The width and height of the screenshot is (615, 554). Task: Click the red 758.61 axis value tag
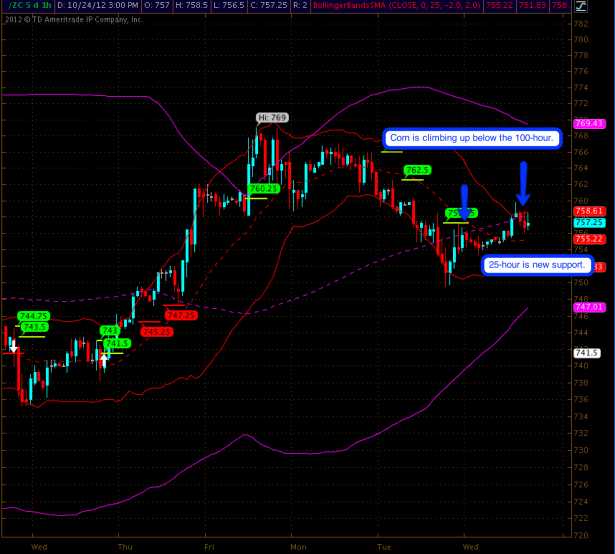pos(588,211)
